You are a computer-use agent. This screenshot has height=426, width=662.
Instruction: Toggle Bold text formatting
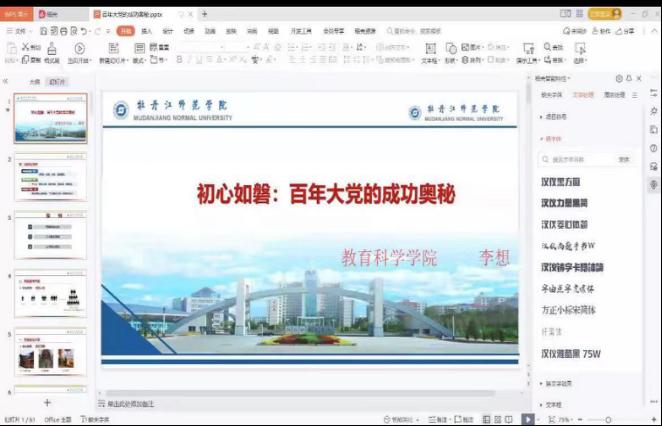[179, 60]
